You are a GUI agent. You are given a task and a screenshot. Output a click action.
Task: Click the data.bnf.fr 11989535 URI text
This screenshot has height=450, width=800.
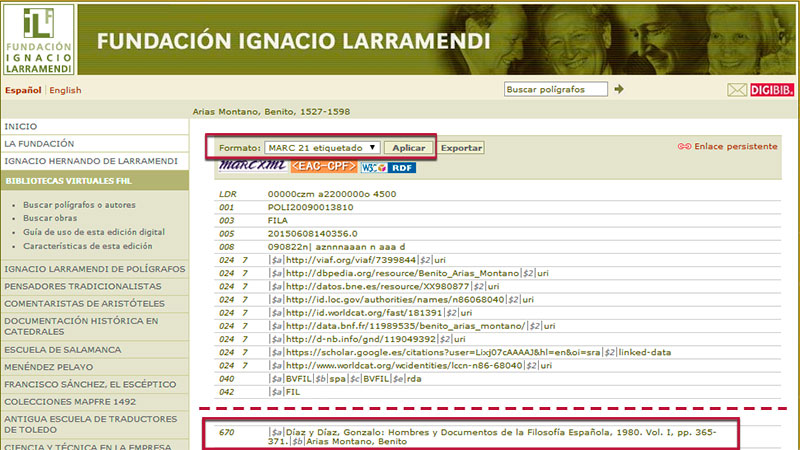(x=405, y=326)
